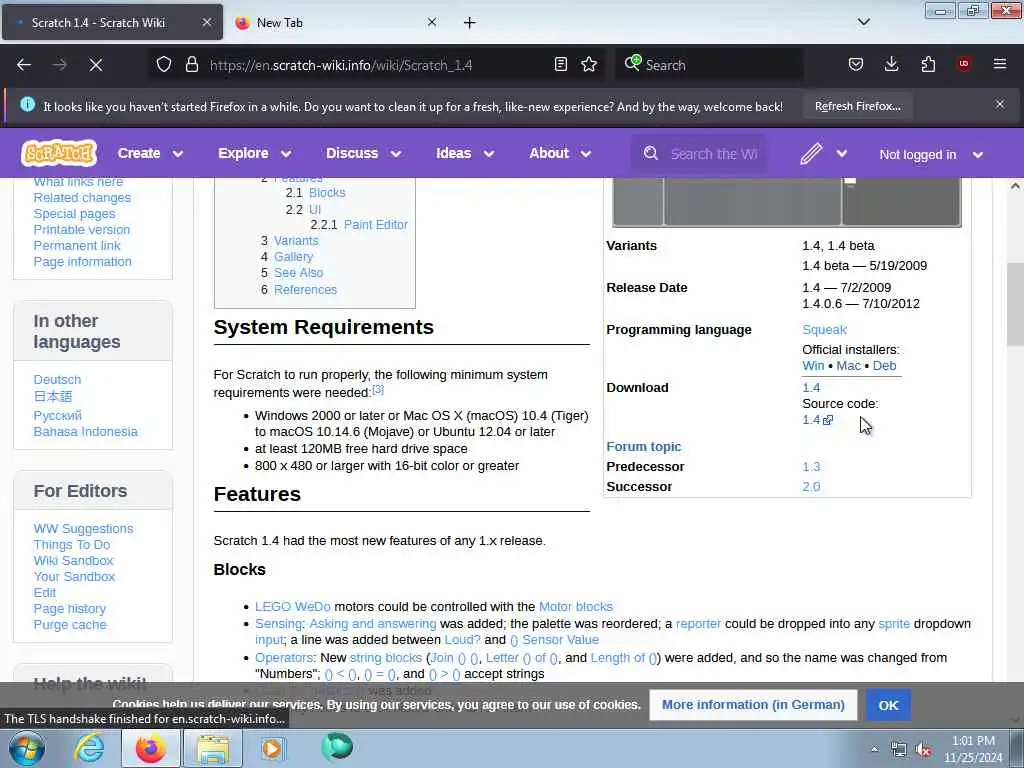Accept cookies with the OK button
The width and height of the screenshot is (1024, 768).
tap(888, 705)
